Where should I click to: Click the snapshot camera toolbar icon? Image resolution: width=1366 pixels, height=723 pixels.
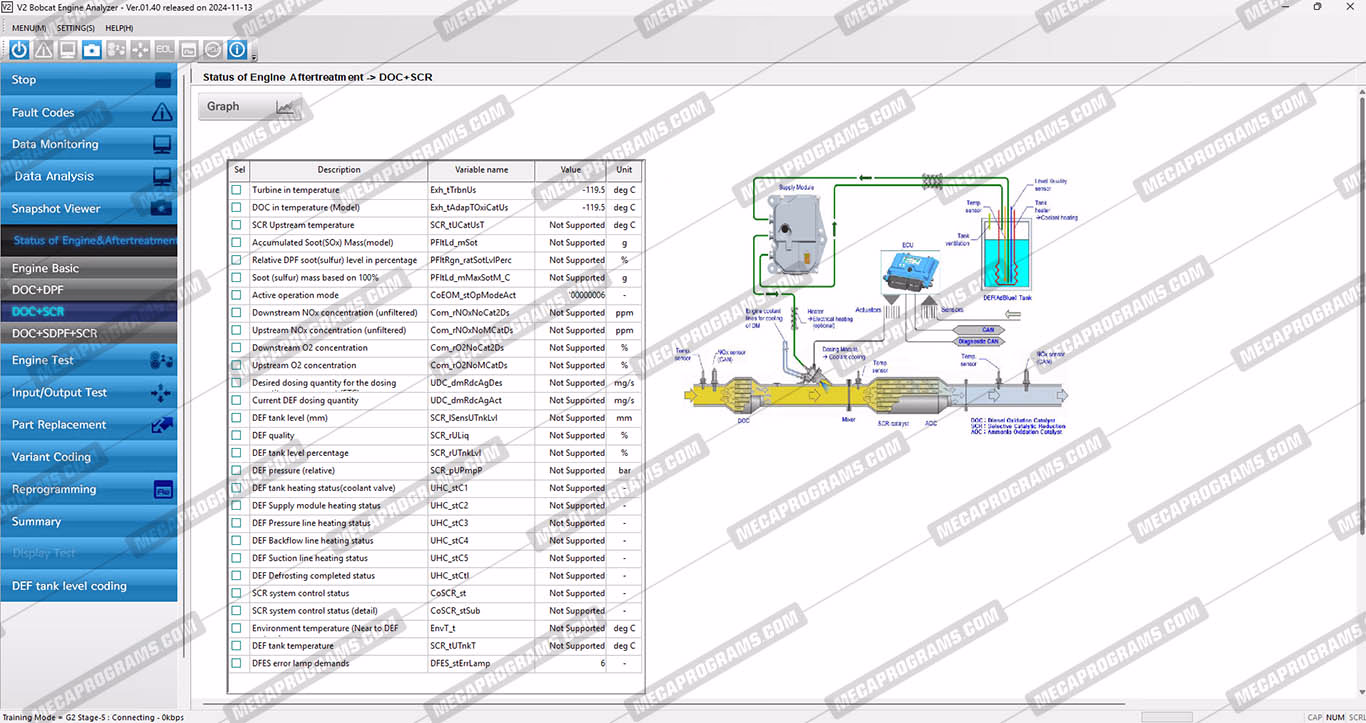click(x=92, y=49)
